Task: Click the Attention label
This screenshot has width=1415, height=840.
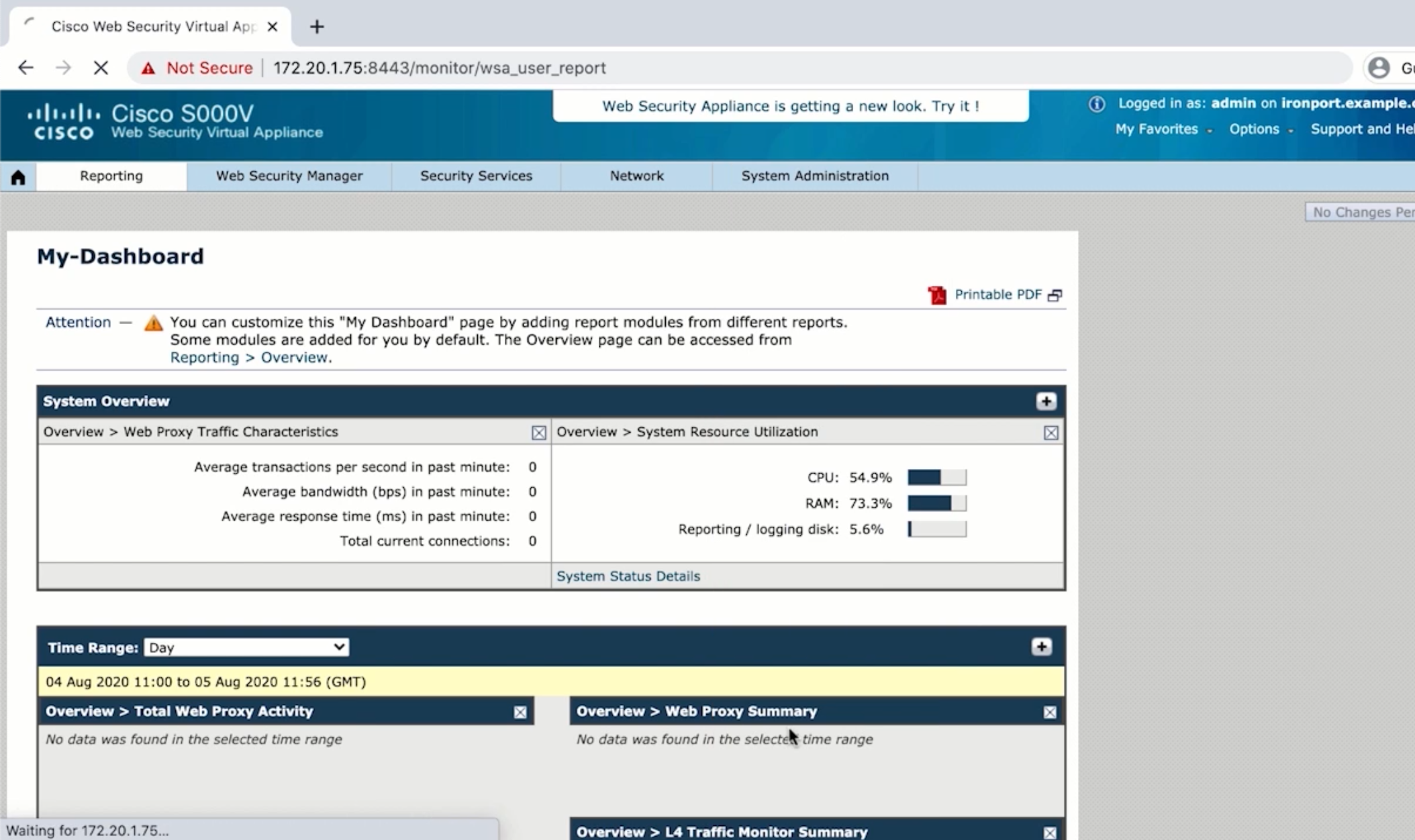Action: coord(78,322)
